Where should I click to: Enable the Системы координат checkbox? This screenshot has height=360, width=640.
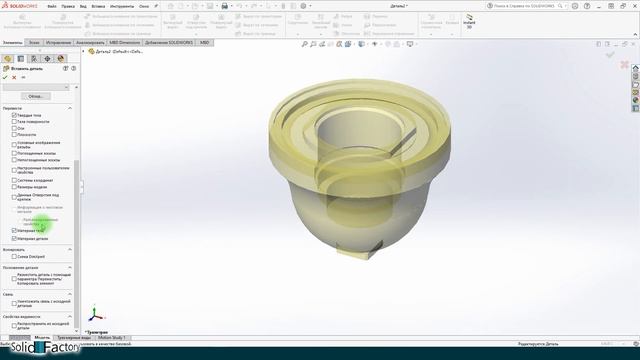[14, 180]
